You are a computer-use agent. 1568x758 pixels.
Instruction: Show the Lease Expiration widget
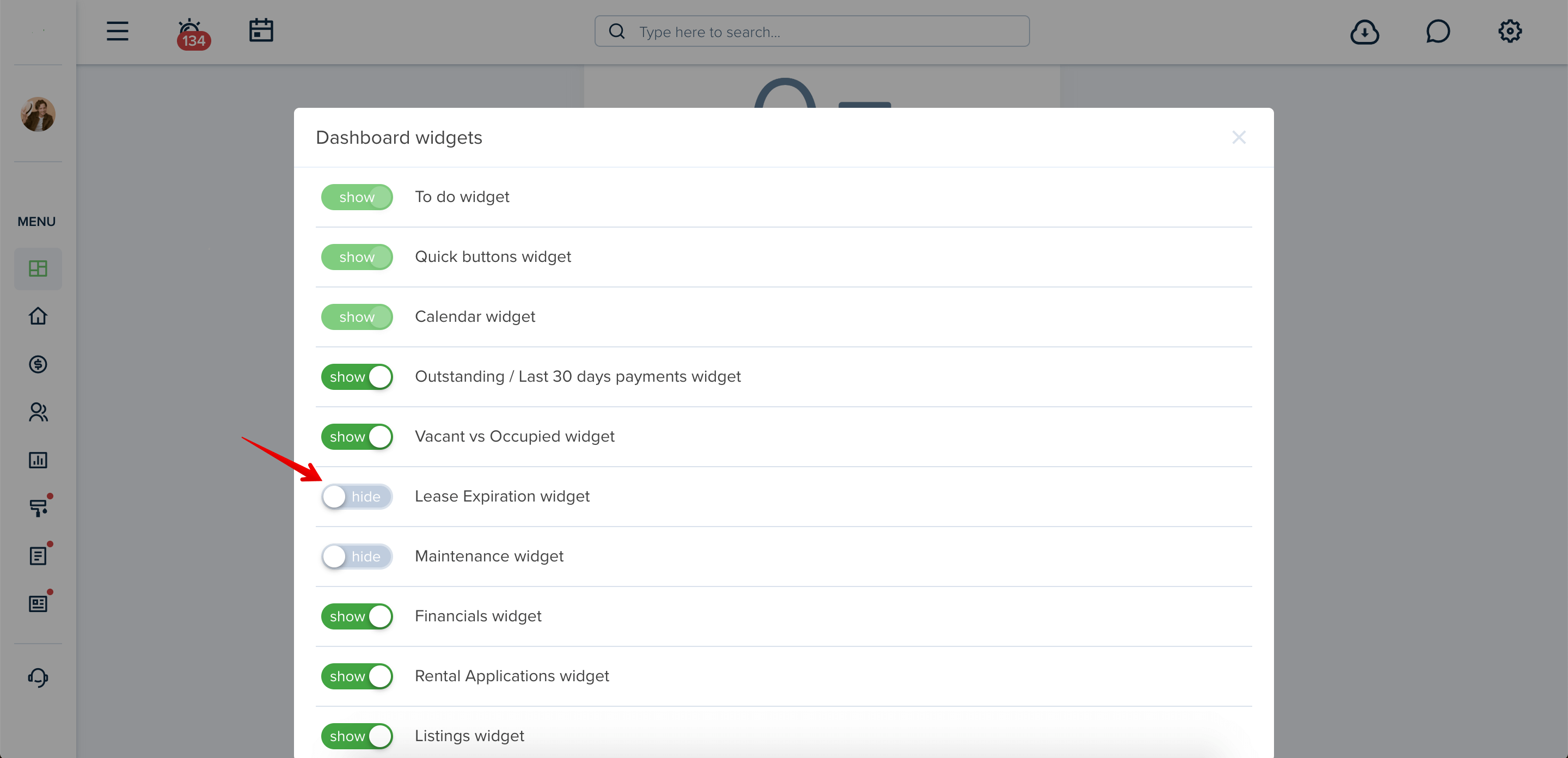click(x=357, y=497)
